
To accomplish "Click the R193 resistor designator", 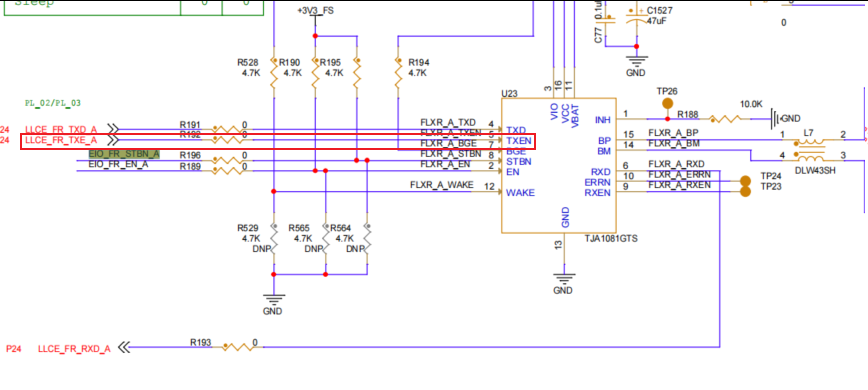I will (200, 342).
